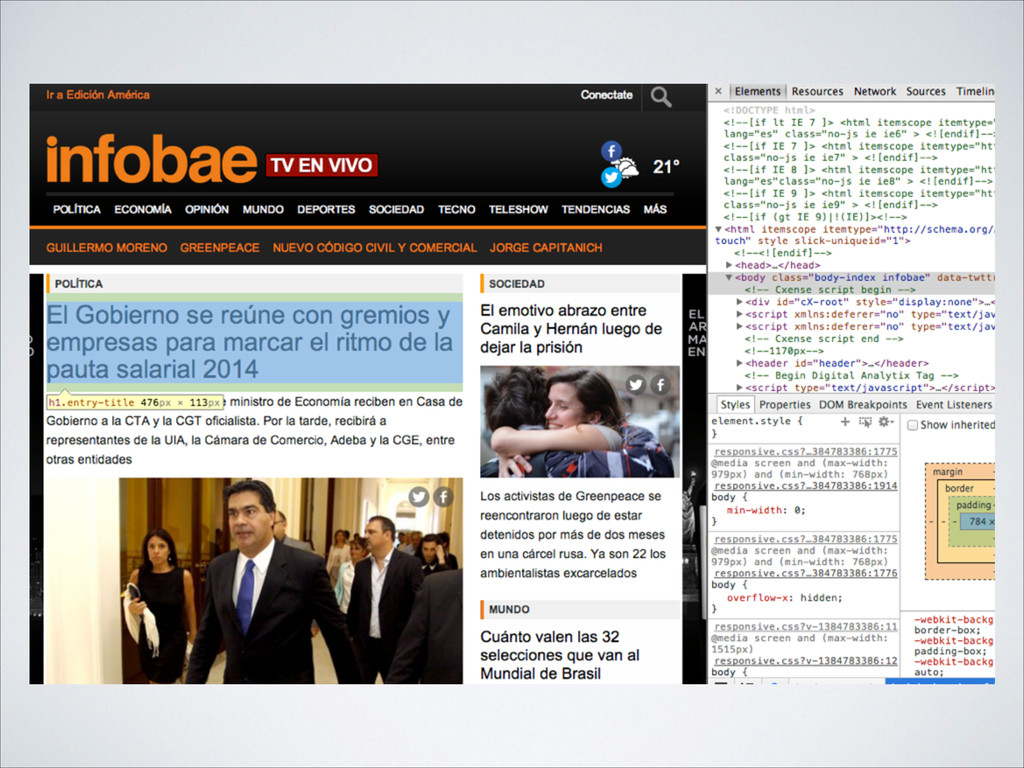The image size is (1024, 768).
Task: Click the Ir a Edición América link
Action: pos(98,95)
